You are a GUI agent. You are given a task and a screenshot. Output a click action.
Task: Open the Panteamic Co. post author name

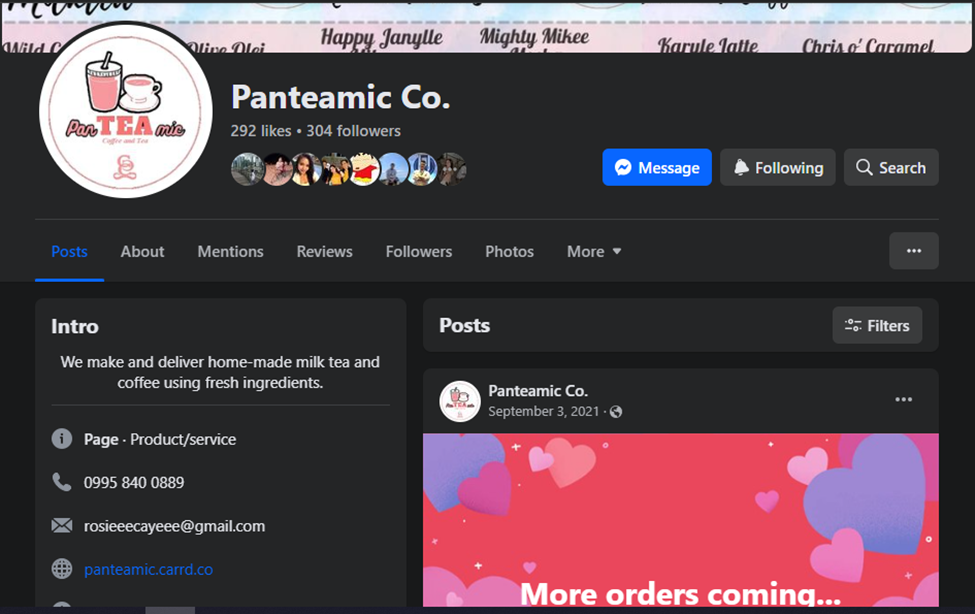[538, 391]
